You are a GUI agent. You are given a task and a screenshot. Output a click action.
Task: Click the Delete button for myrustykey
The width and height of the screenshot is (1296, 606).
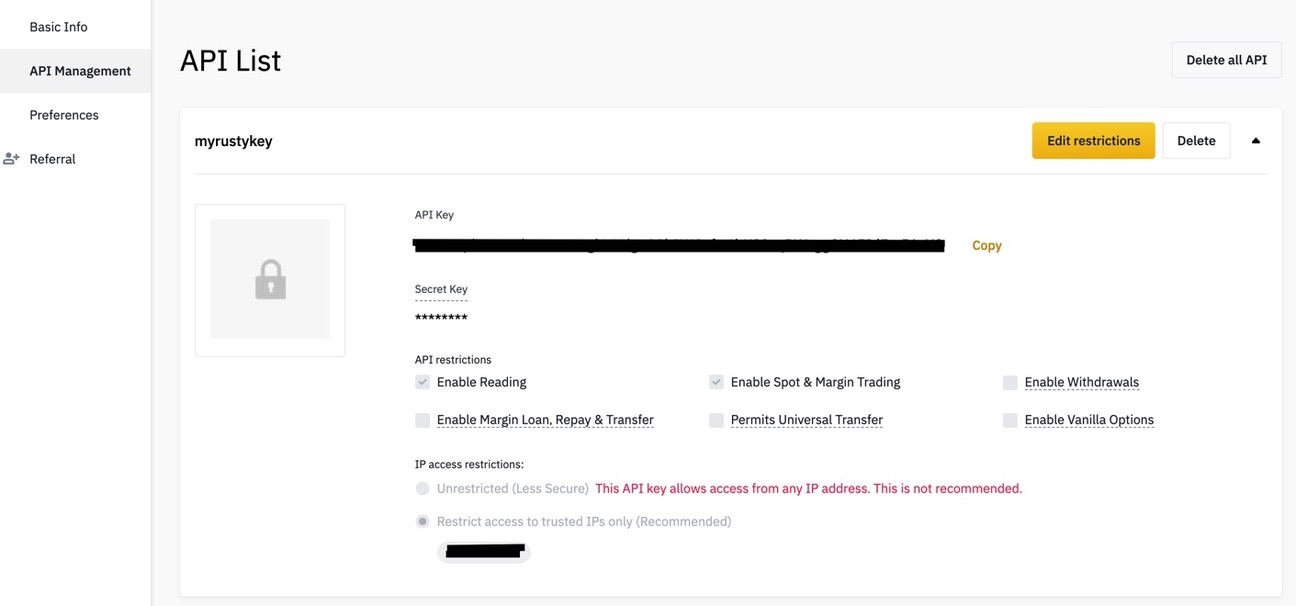[1196, 141]
